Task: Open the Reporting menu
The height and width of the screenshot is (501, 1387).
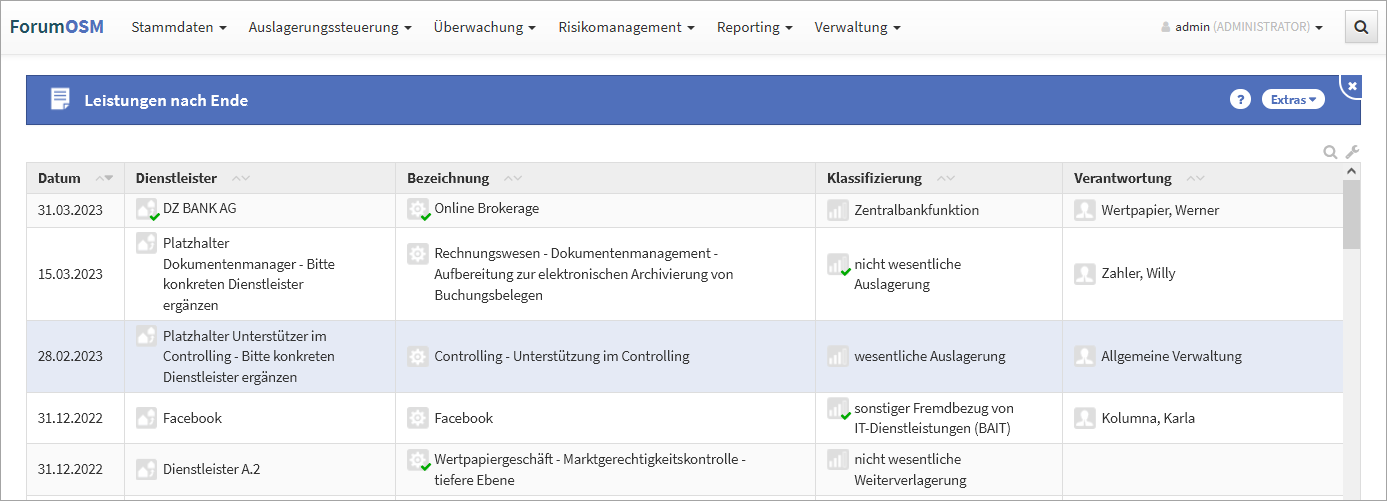Action: pos(754,28)
